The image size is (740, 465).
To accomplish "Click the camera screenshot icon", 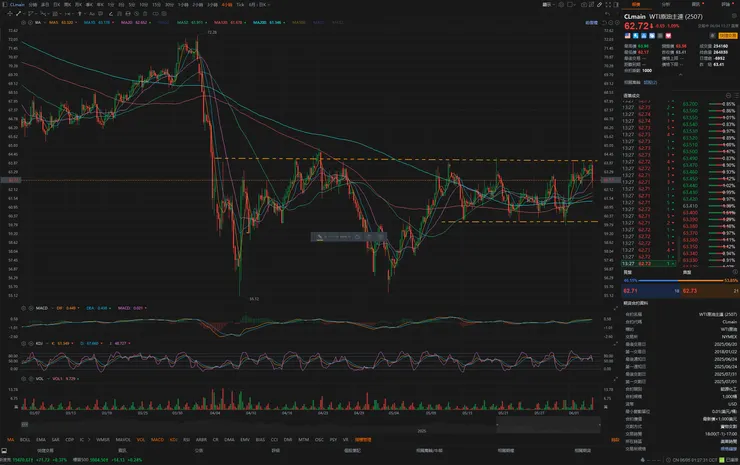I will tap(584, 4).
